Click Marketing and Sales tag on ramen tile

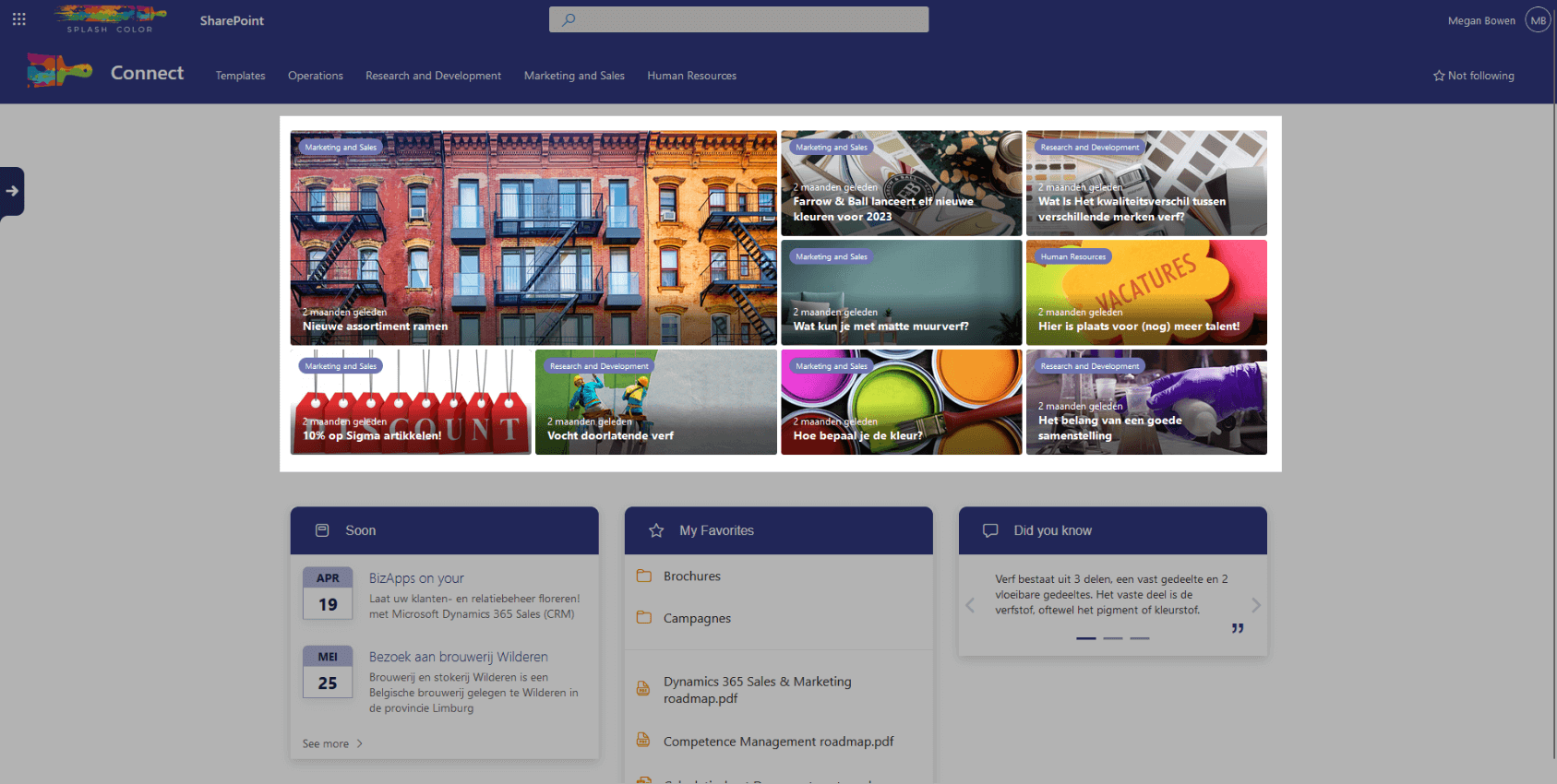pos(341,148)
